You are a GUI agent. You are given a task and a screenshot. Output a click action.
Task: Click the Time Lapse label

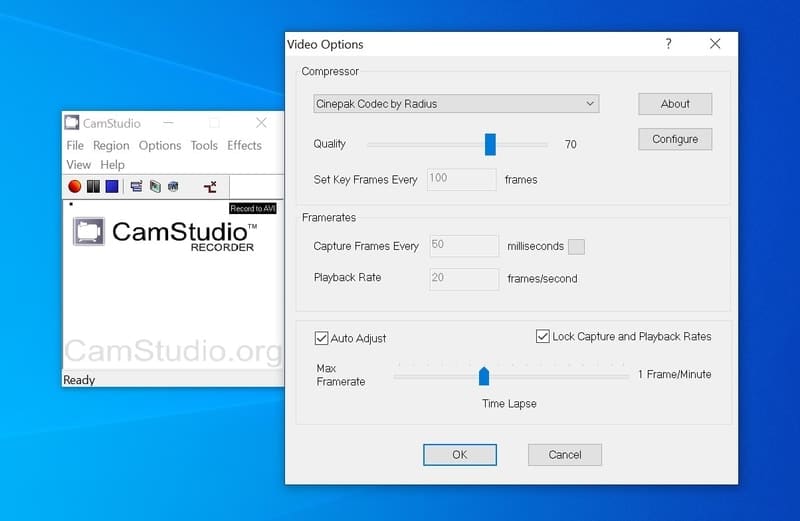tap(509, 404)
